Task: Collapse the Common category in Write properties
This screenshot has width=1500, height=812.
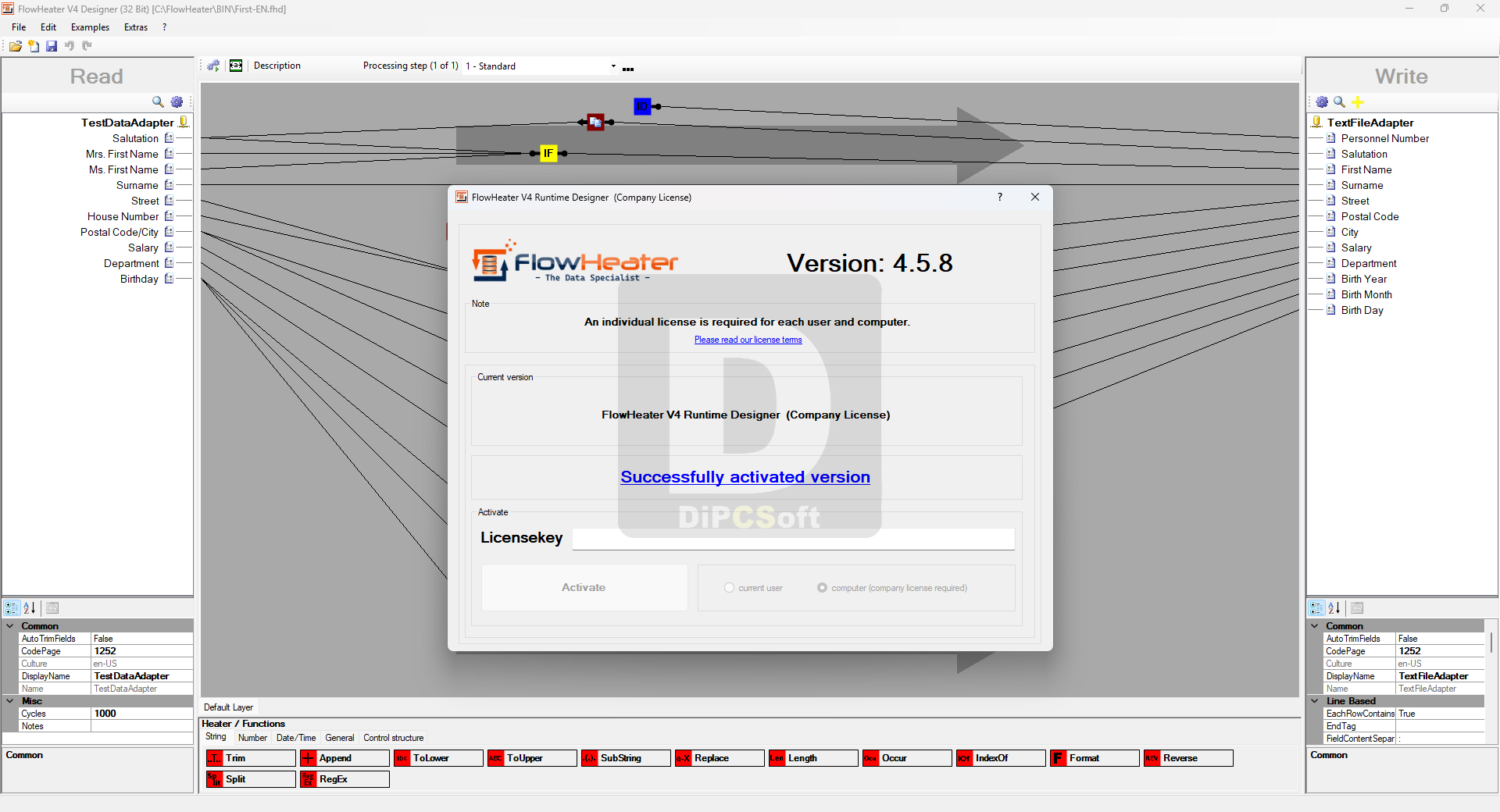Action: tap(1315, 626)
